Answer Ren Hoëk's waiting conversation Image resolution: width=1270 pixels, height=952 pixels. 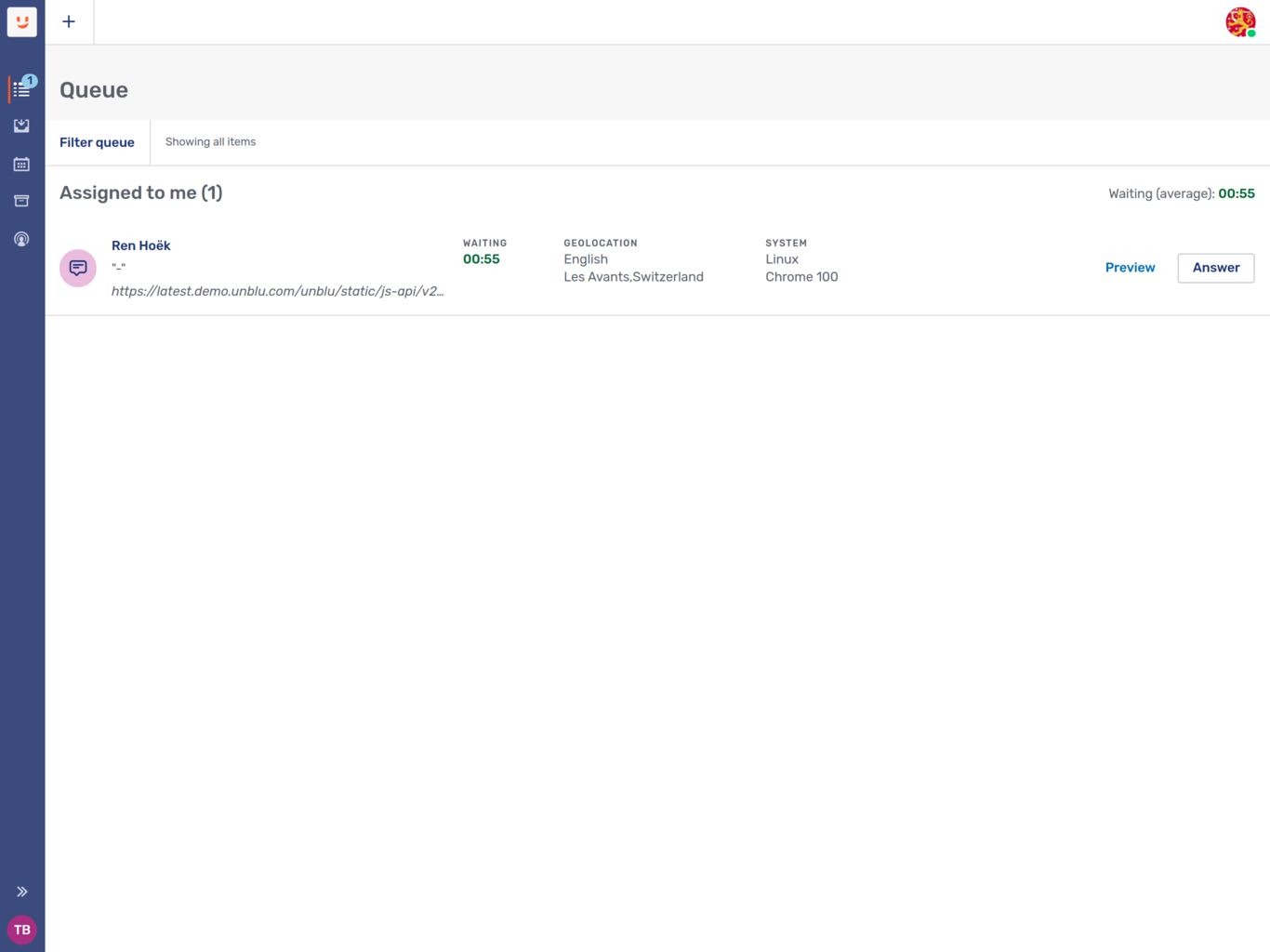tap(1215, 268)
